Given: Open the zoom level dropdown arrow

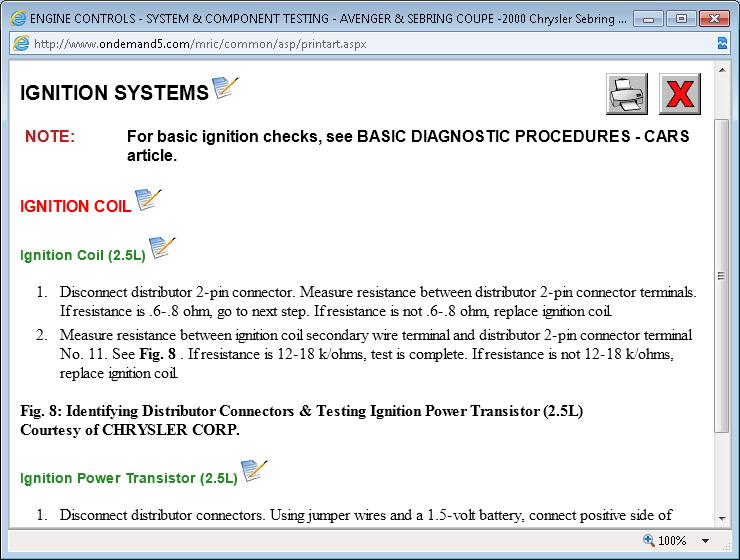Looking at the screenshot, I should point(705,541).
